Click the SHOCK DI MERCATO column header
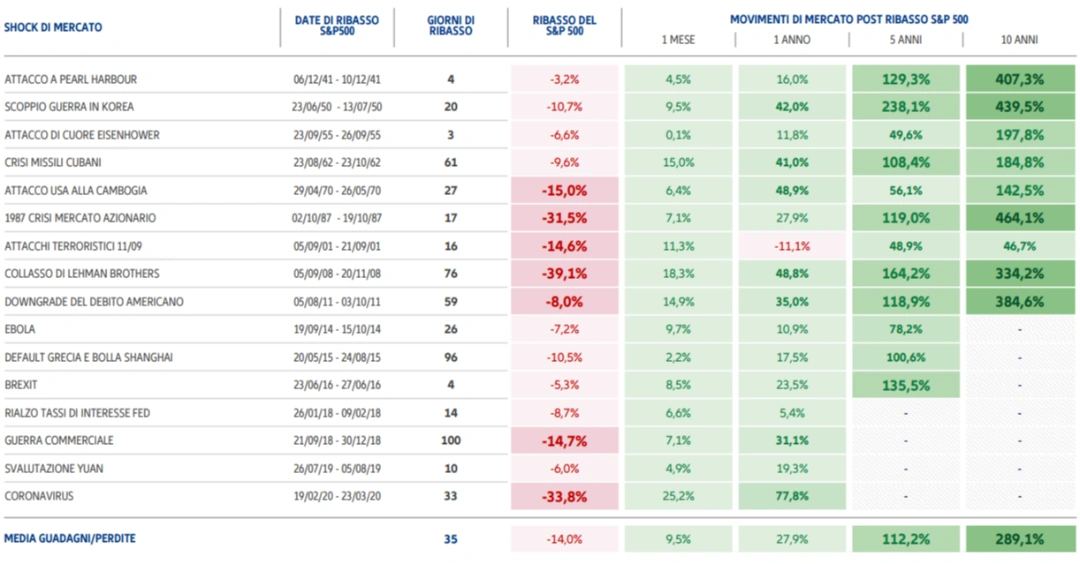The height and width of the screenshot is (564, 1080). click(53, 27)
